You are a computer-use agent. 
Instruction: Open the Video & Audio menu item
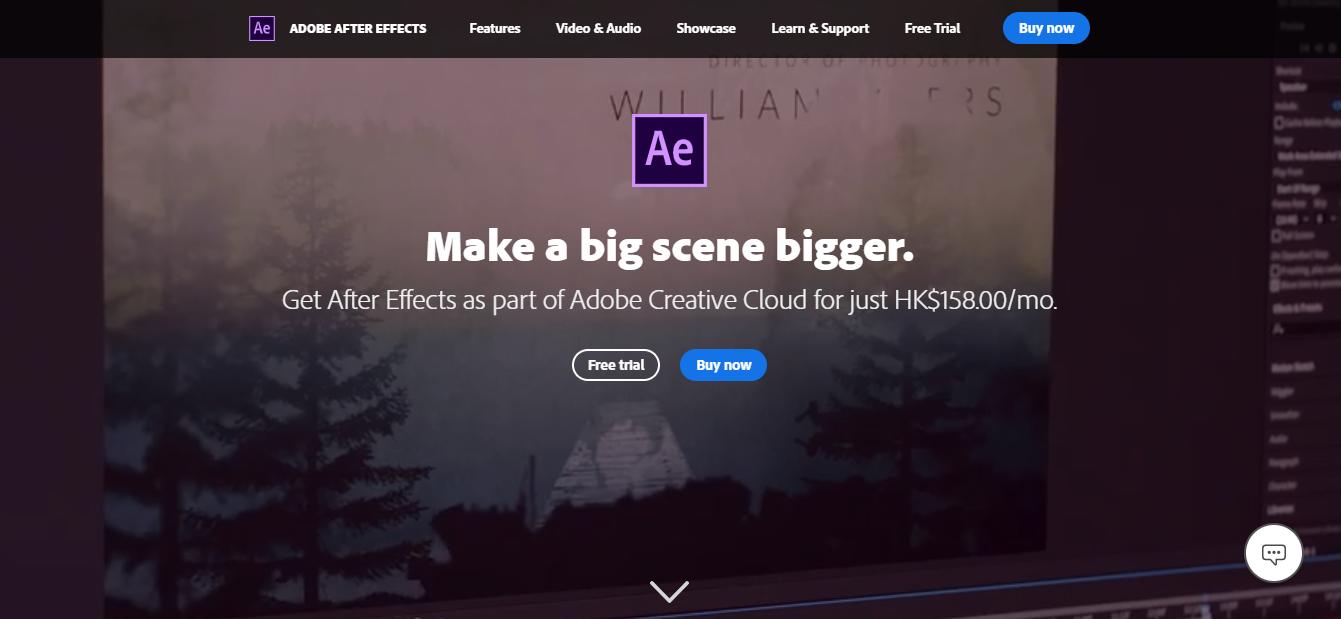point(598,28)
